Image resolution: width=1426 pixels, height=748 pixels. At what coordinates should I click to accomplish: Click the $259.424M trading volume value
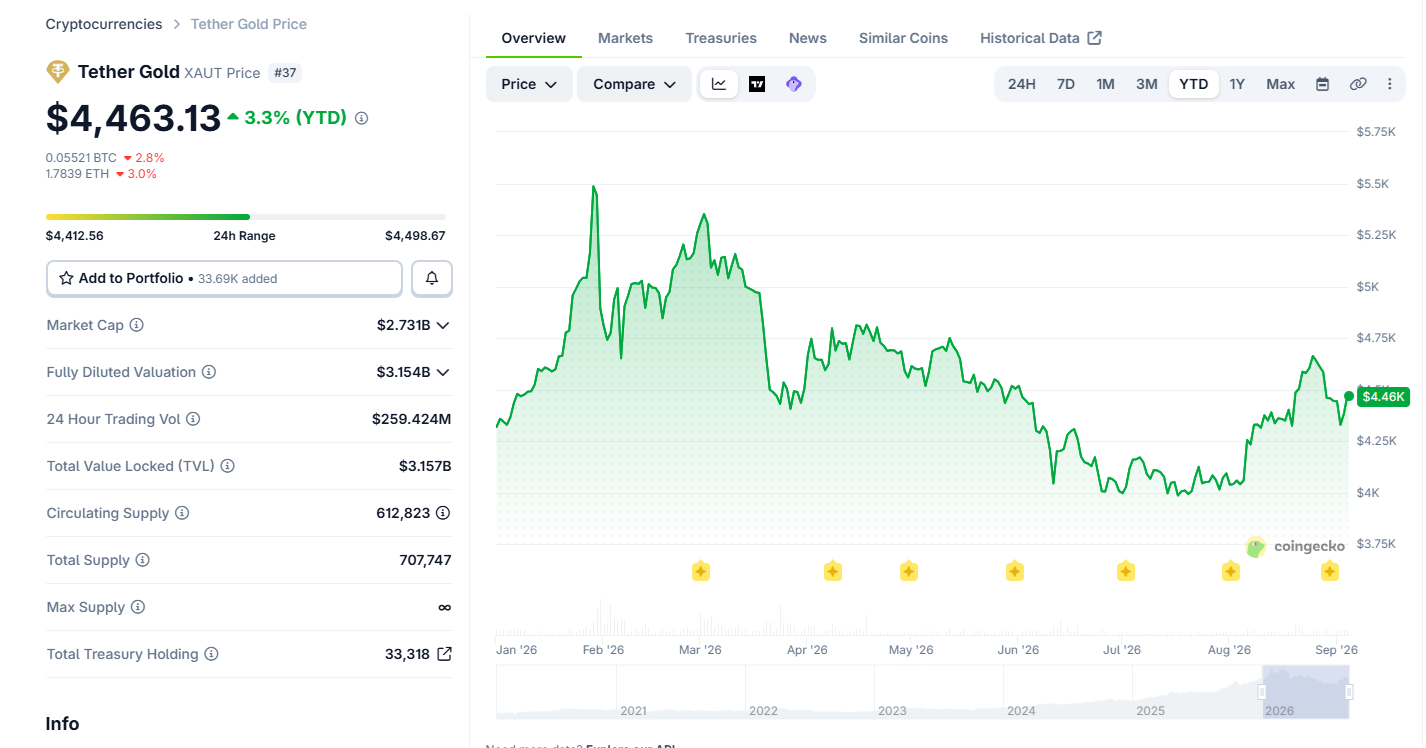(411, 419)
